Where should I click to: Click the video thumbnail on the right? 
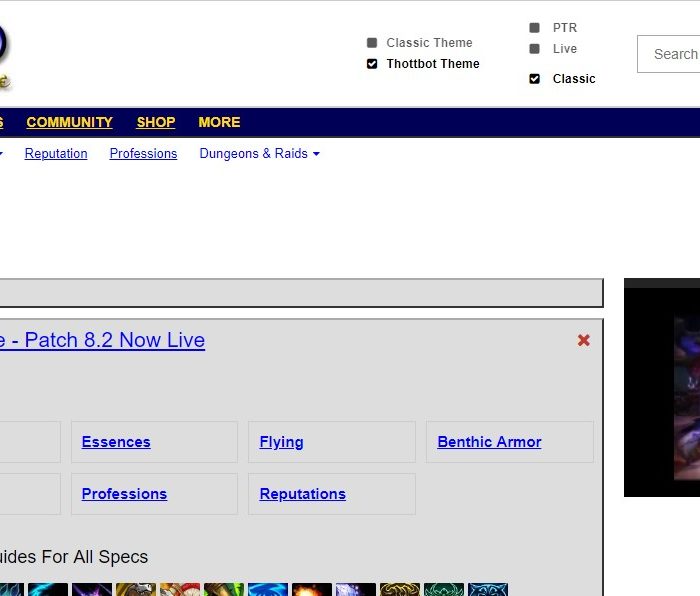(662, 390)
